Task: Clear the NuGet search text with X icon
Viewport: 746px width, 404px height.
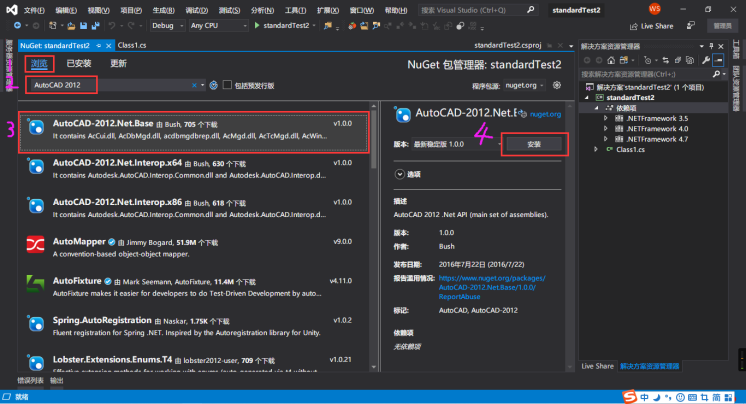Action: 194,85
